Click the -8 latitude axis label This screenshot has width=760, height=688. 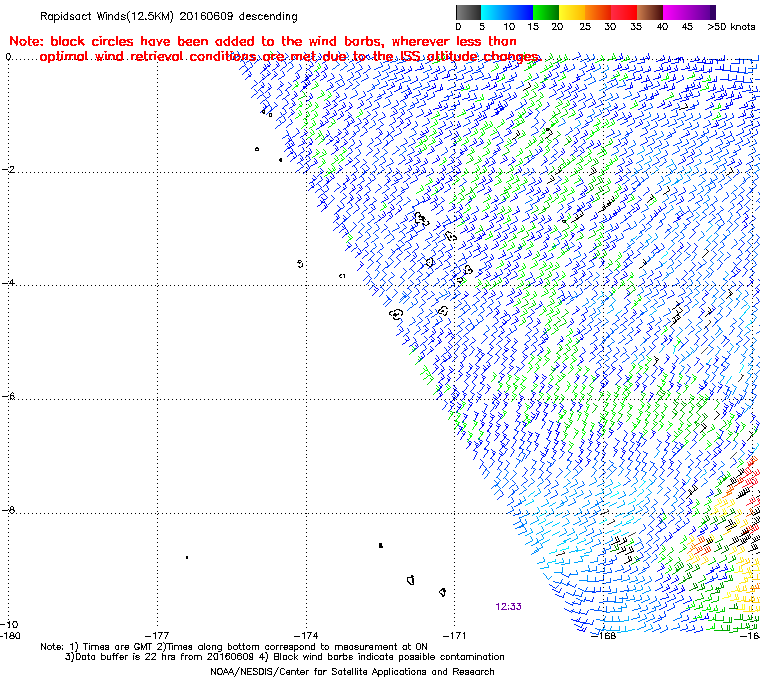pos(8,510)
